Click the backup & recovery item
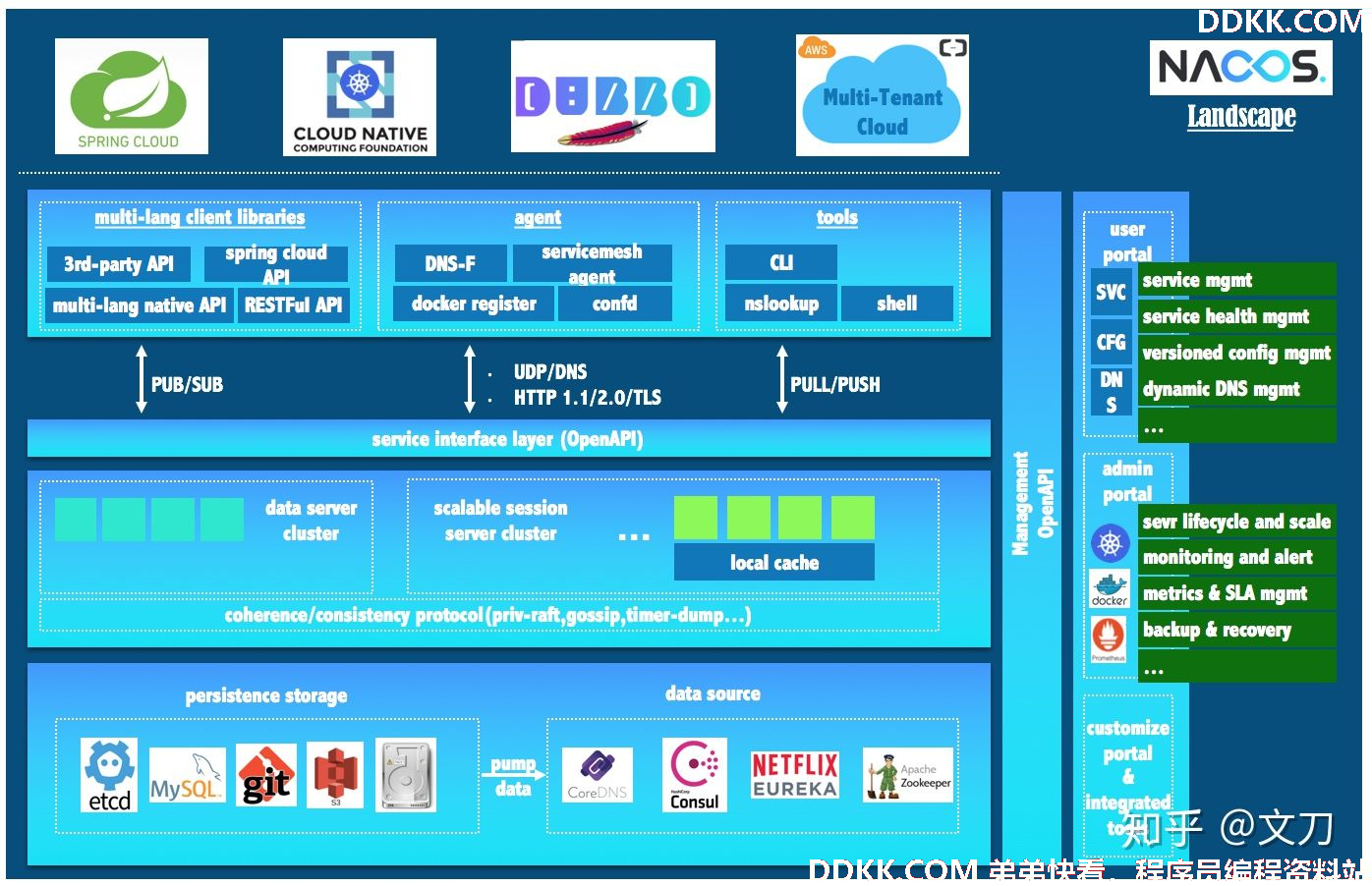Screen dimensions: 1372x886 pos(1236,630)
